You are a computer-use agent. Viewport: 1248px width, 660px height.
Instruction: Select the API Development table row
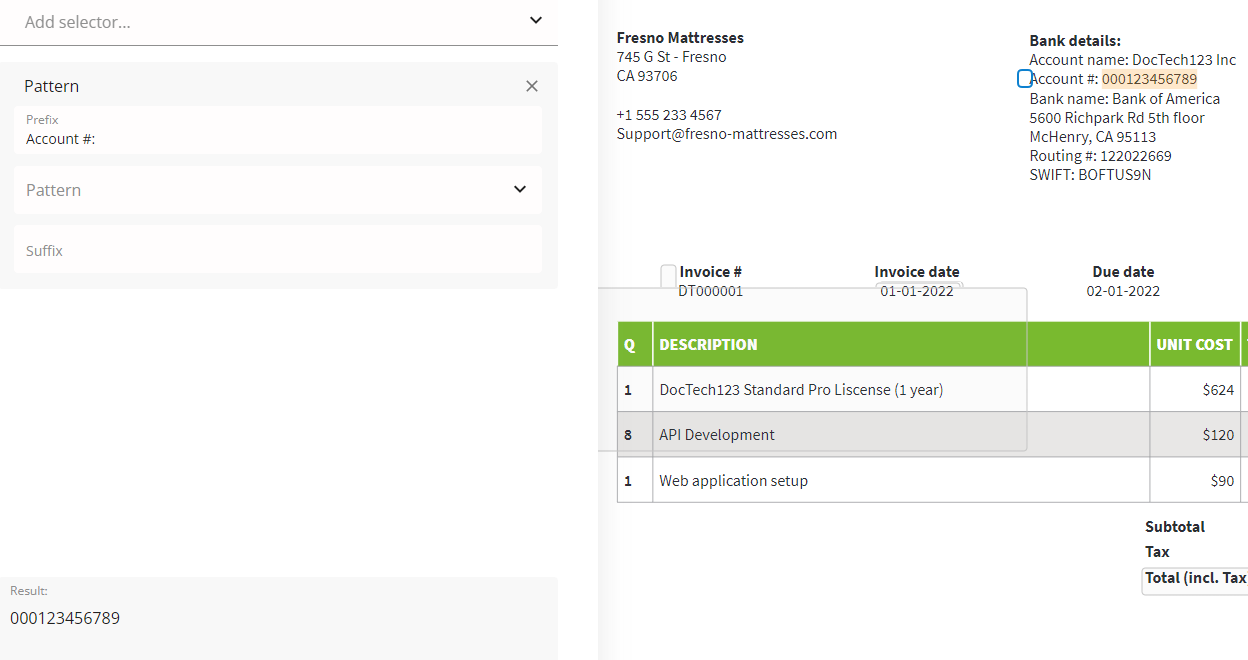(716, 435)
